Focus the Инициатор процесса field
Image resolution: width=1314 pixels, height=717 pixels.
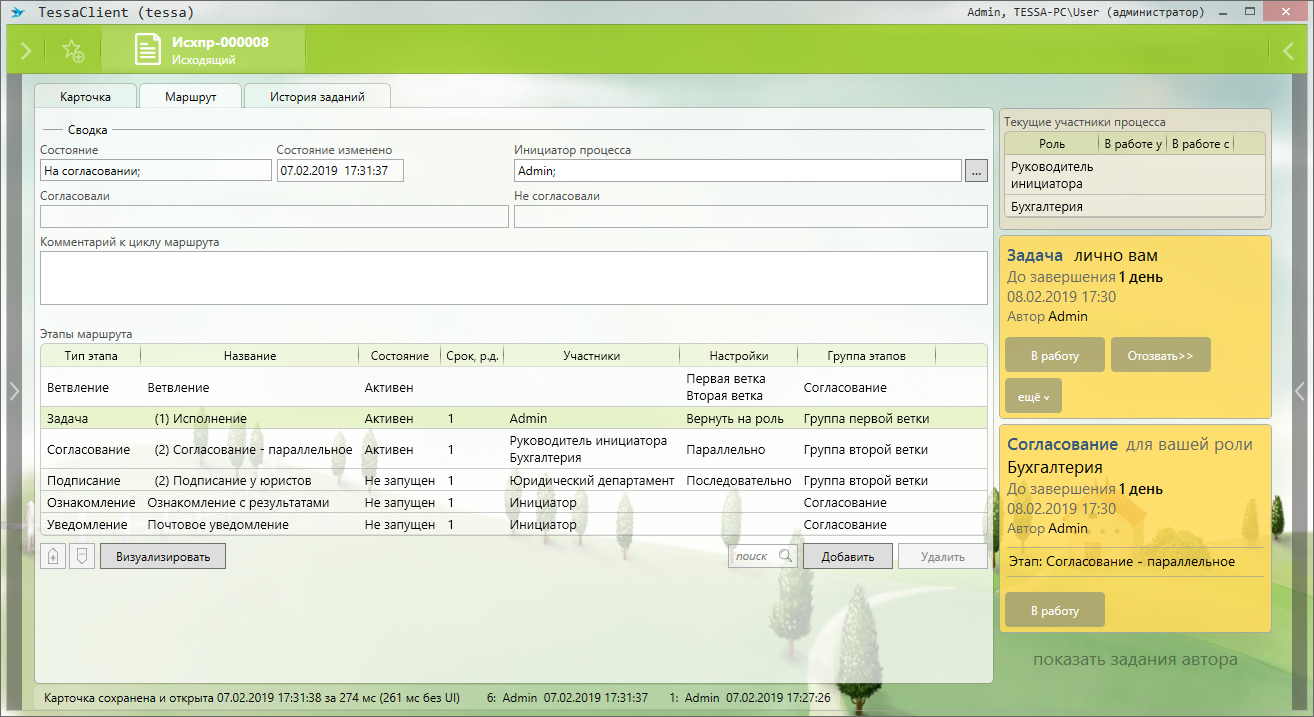(x=738, y=171)
